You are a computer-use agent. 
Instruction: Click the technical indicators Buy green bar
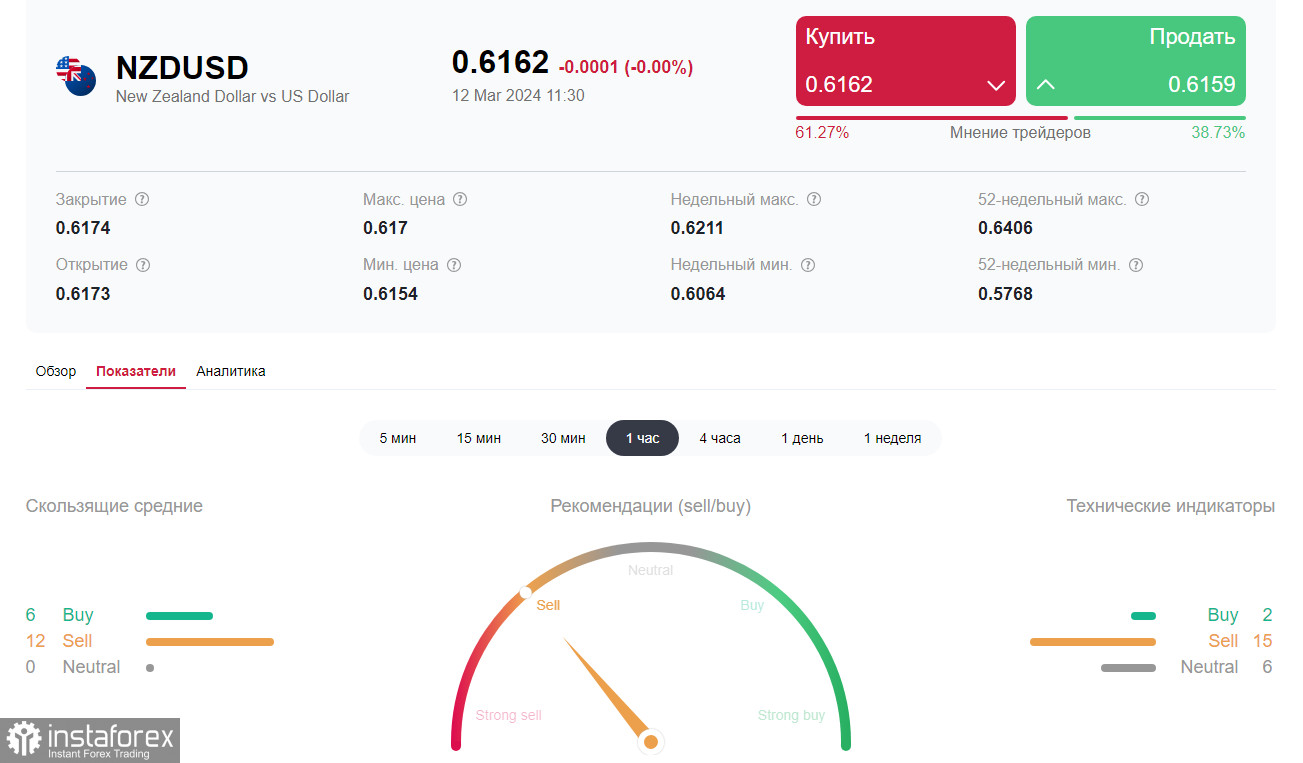pos(1143,616)
